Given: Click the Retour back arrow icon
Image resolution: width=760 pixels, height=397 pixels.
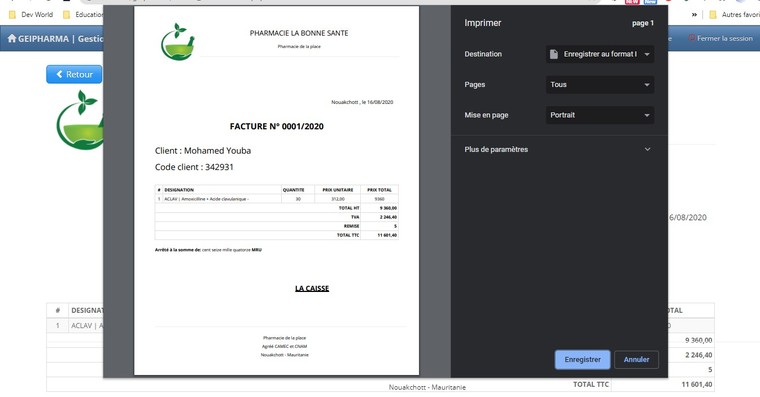Looking at the screenshot, I should click(x=60, y=74).
